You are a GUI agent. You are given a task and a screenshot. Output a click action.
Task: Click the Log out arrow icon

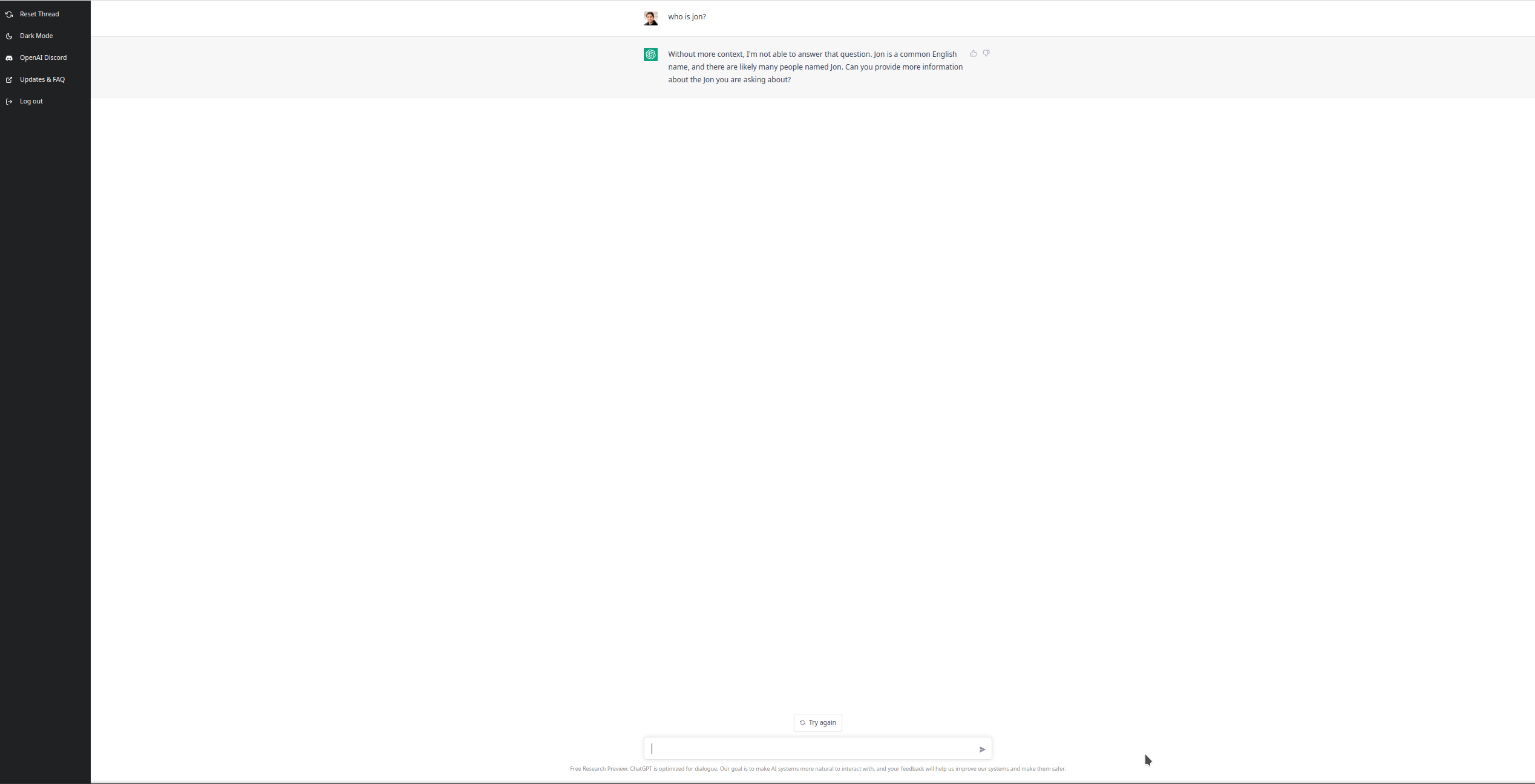[x=9, y=102]
